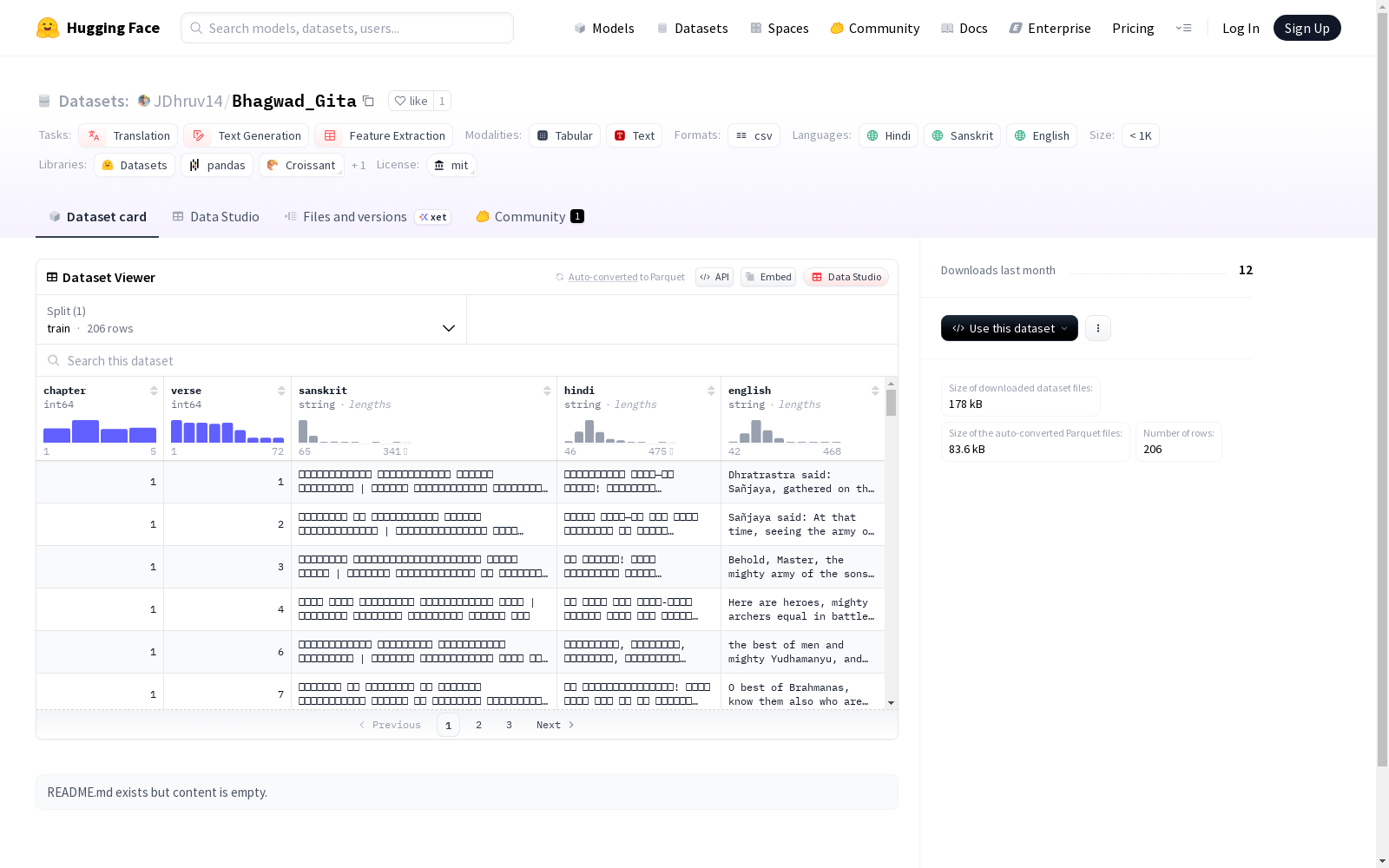1389x868 pixels.
Task: Go to Datasets in the top navigation
Action: coord(692,28)
